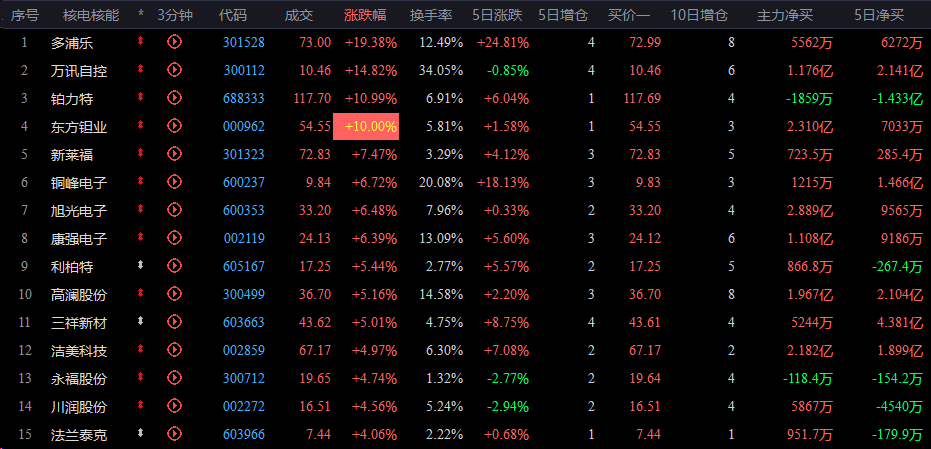Click the 34.05% turnover value
931x449 pixels.
441,70
